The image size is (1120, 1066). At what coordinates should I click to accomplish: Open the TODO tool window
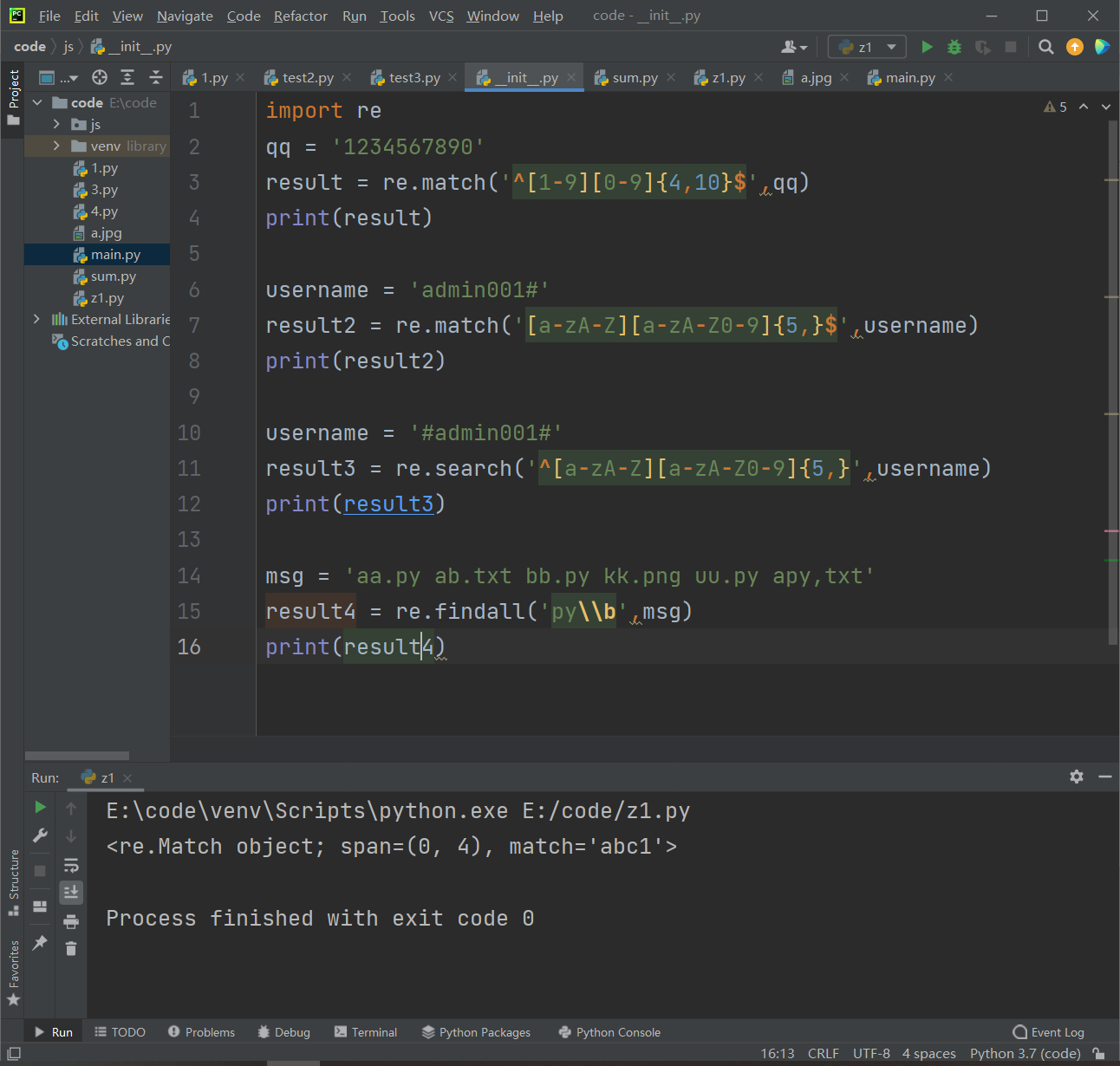pyautogui.click(x=120, y=1031)
